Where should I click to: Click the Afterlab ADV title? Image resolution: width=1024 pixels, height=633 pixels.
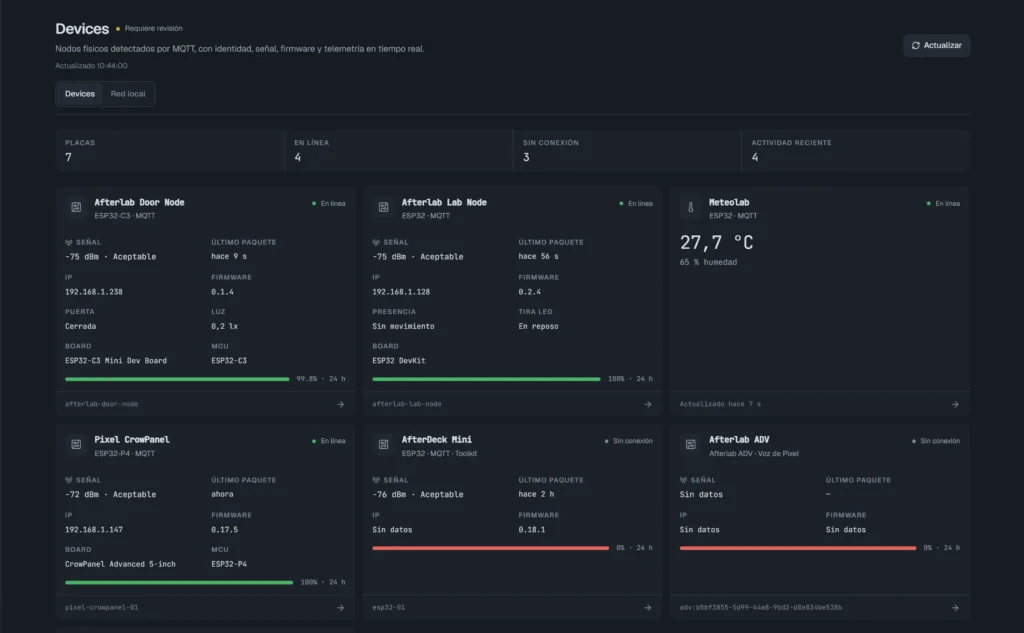pos(739,440)
